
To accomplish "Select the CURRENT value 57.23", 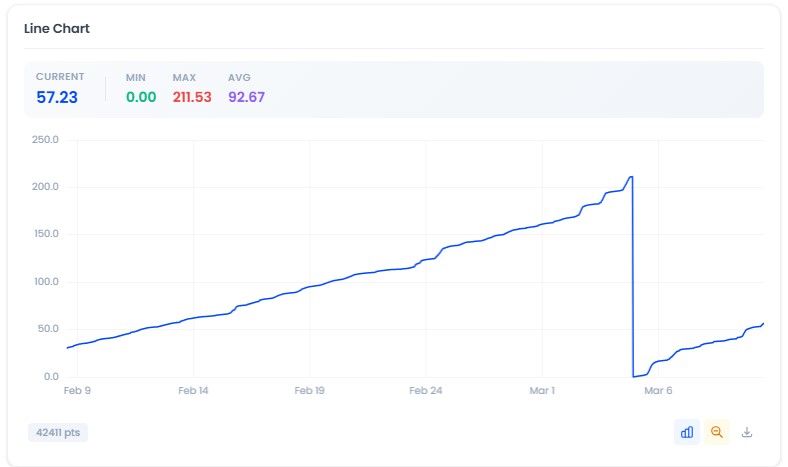I will (57, 97).
